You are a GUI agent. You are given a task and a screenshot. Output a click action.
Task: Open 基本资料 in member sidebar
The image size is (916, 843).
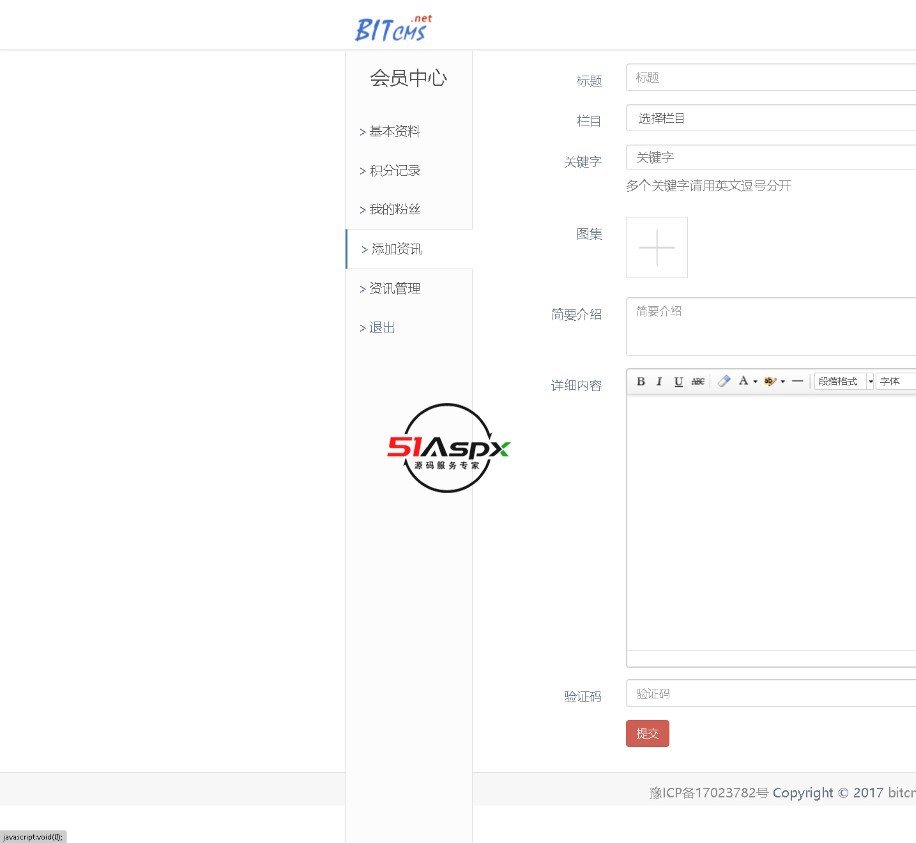(x=394, y=131)
